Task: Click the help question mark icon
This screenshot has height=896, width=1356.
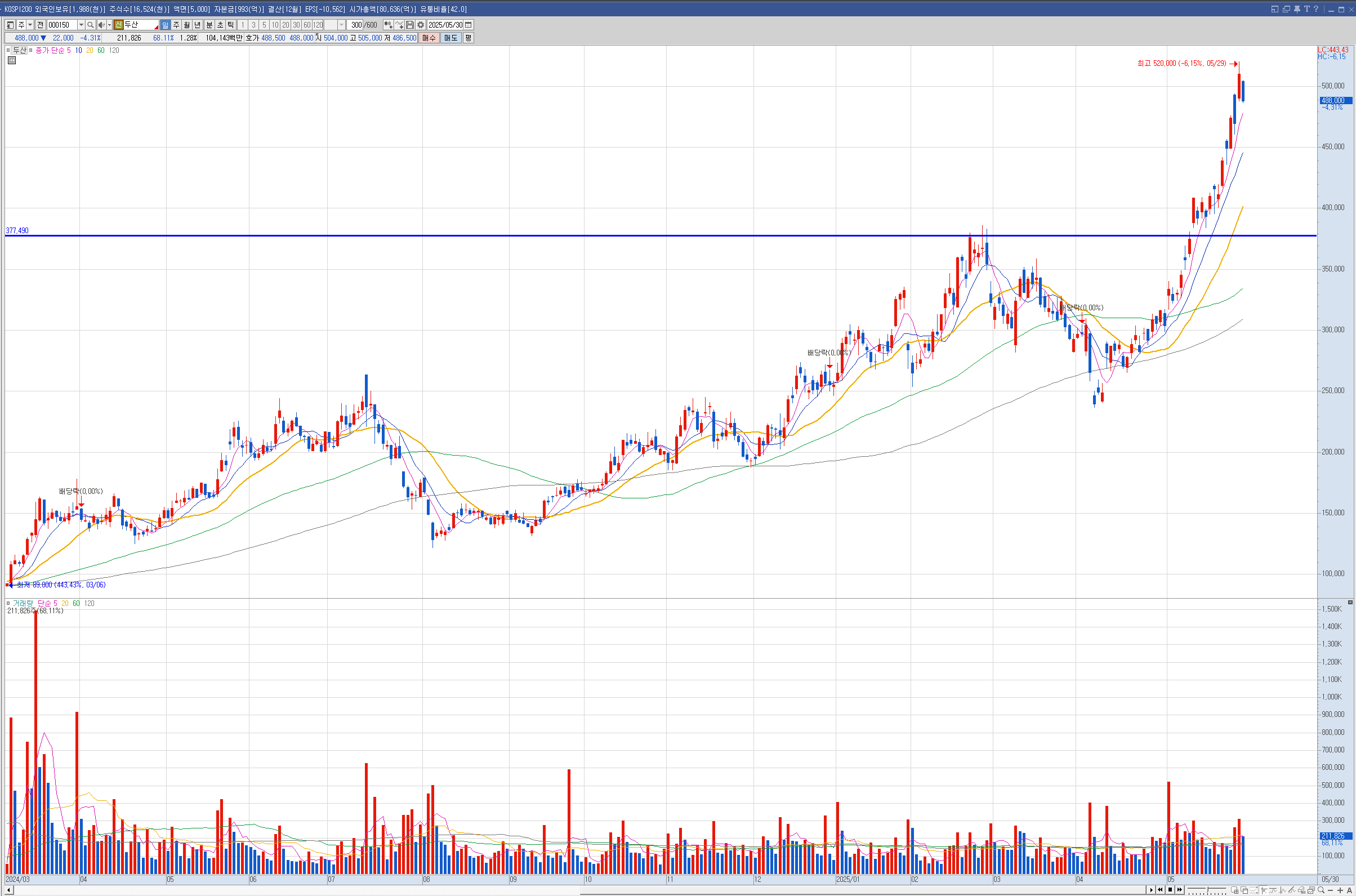Action: [1315, 9]
